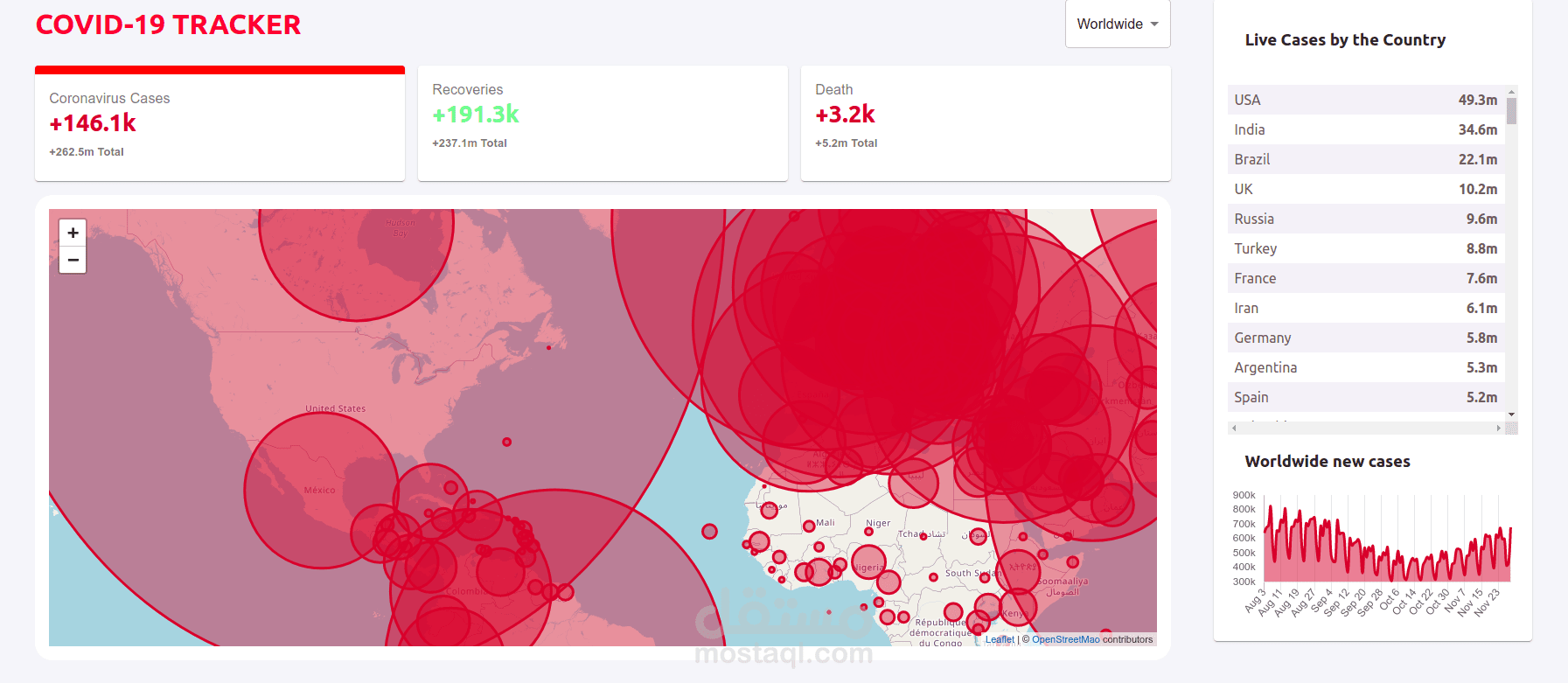The image size is (1568, 683).
Task: Click the Live Cases by the Country heading
Action: click(1345, 40)
